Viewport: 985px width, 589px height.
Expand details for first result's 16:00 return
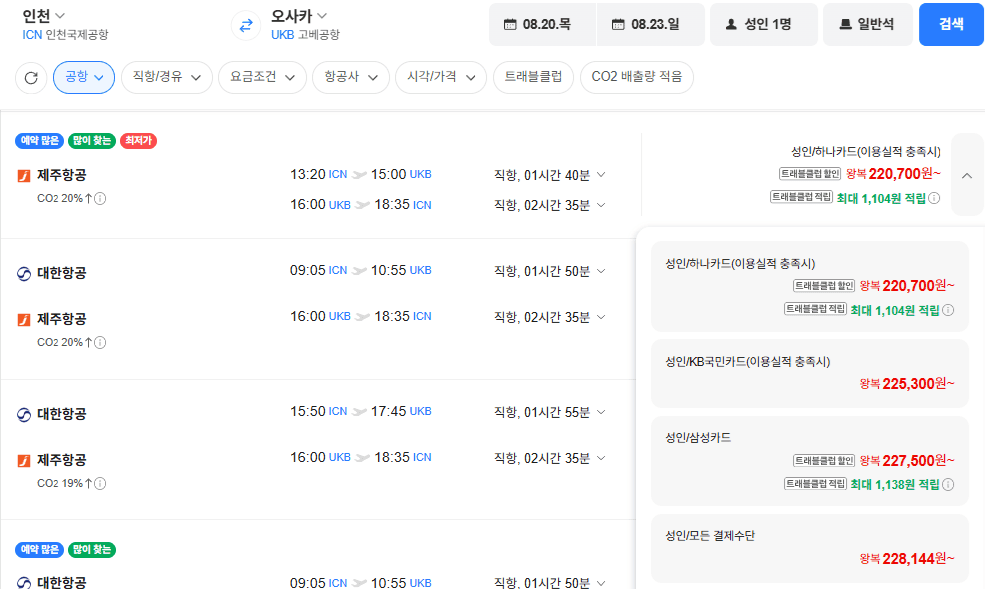tap(601, 205)
